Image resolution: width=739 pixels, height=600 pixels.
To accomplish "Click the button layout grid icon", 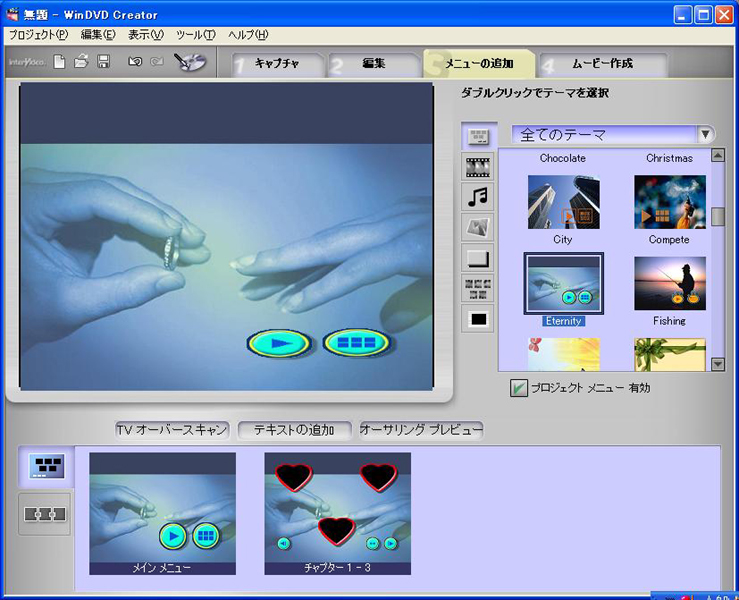I will coord(478,289).
